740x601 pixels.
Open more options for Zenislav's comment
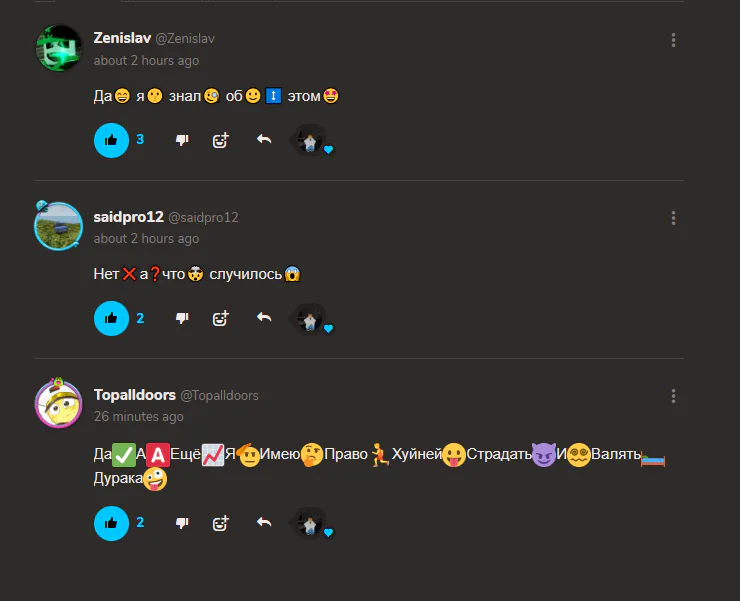pos(673,40)
